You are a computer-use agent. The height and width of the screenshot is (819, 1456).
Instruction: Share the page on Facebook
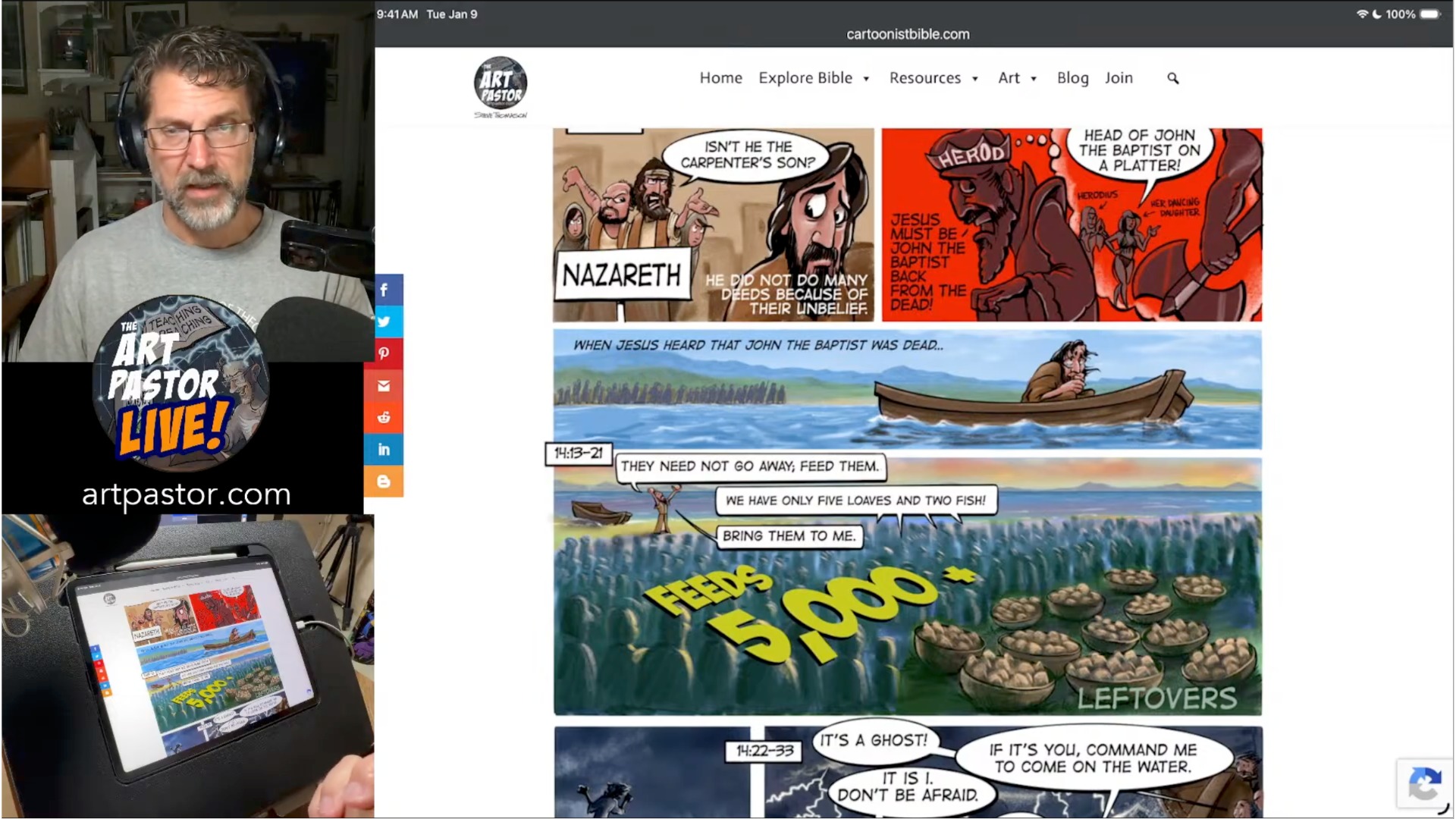384,290
